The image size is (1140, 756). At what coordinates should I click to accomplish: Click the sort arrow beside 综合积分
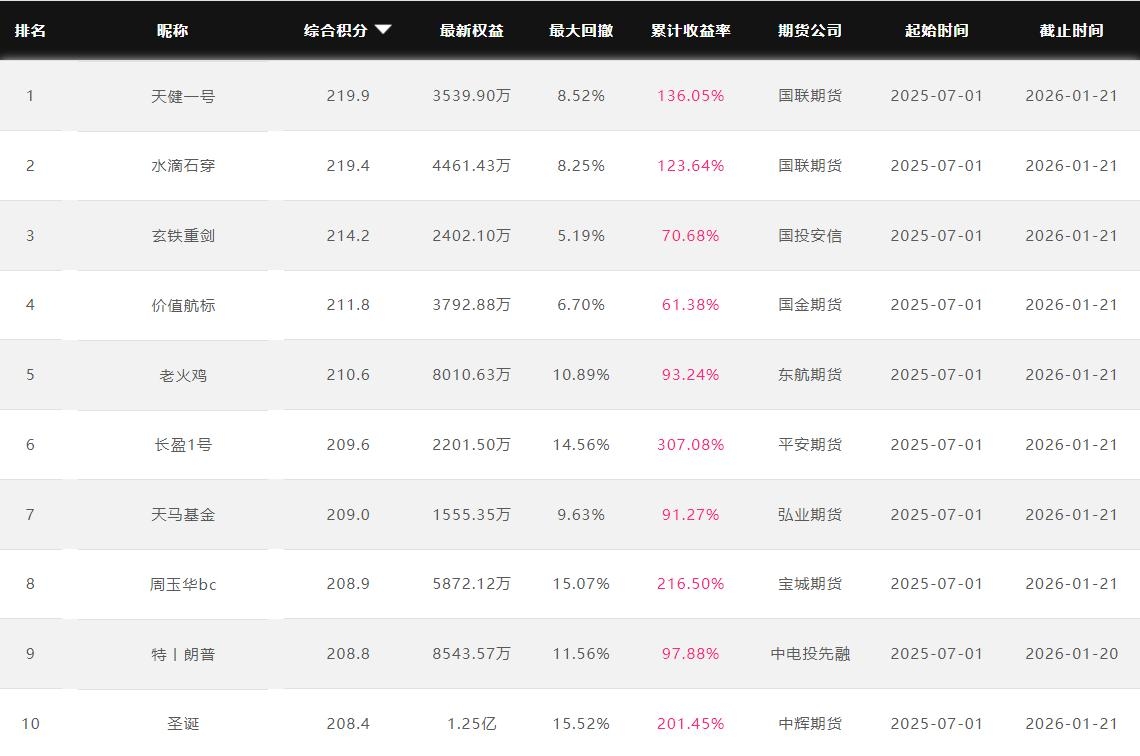[x=383, y=30]
